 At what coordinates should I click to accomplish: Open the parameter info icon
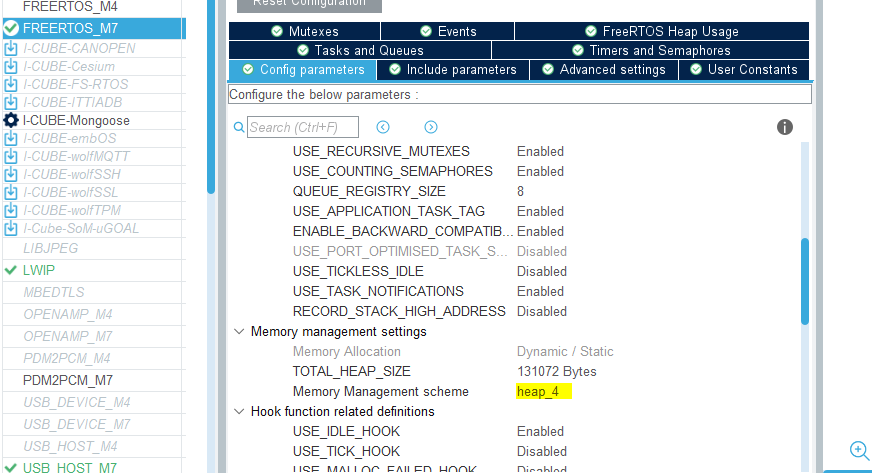pyautogui.click(x=785, y=127)
